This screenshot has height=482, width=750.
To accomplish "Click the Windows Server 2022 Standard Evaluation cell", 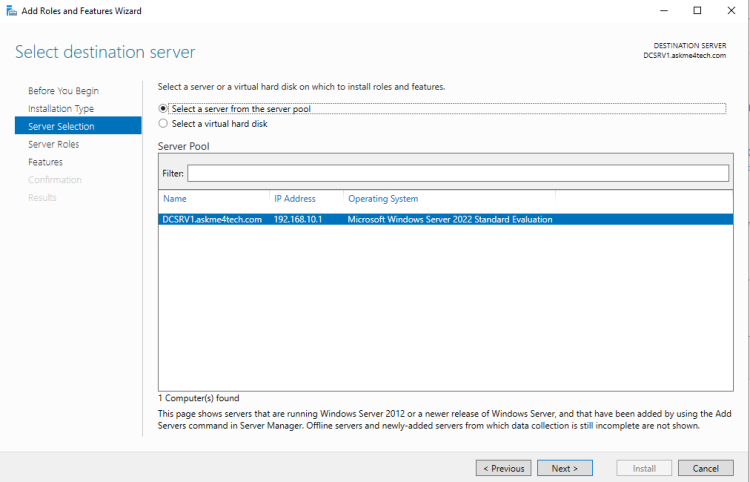I will point(450,219).
